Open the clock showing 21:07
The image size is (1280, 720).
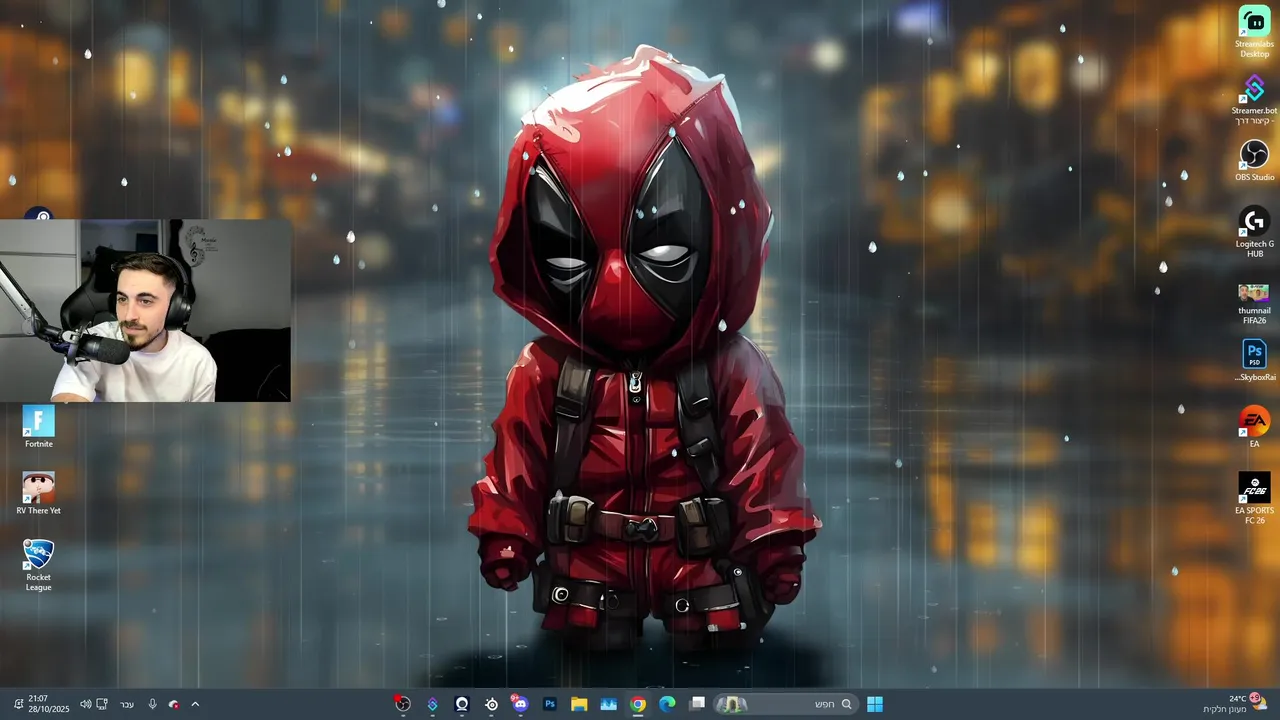(x=49, y=704)
